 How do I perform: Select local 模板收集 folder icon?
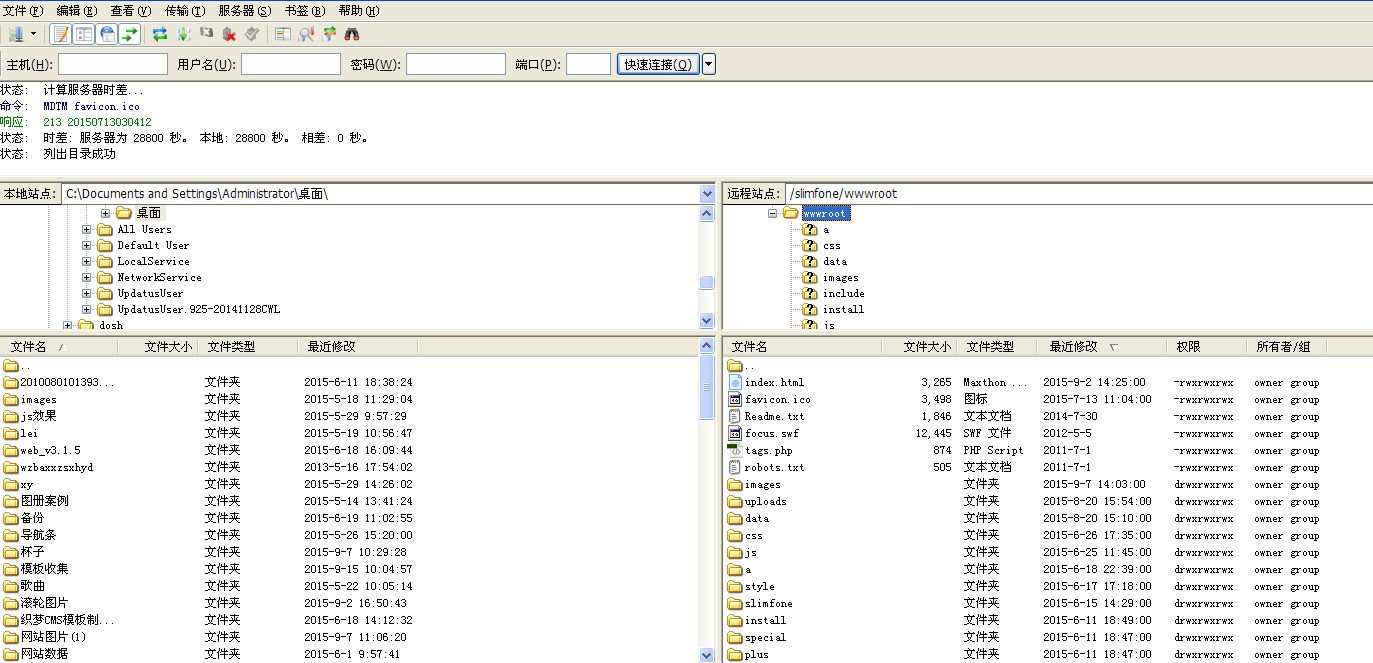pos(11,569)
